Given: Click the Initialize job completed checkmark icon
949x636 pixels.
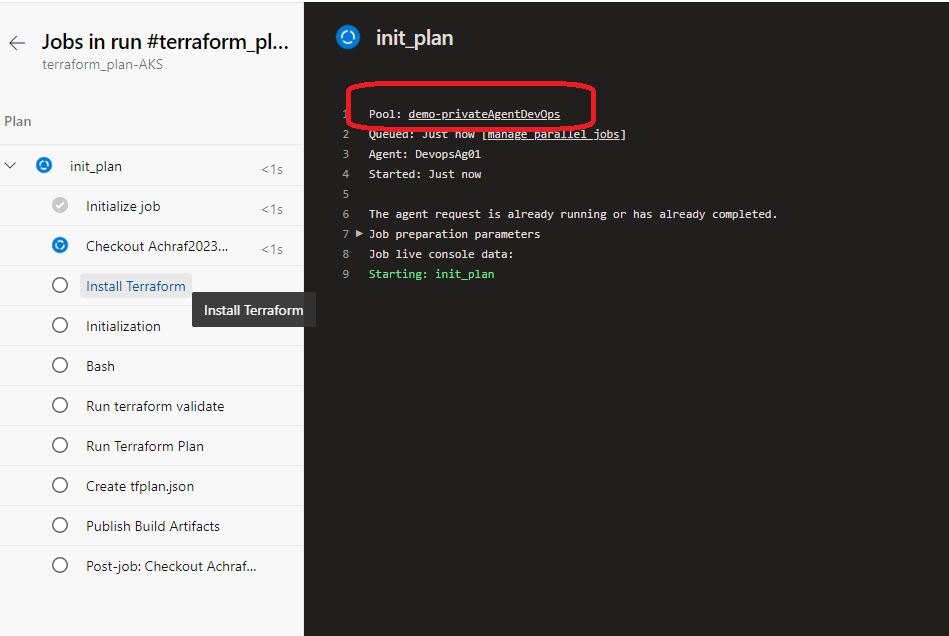Looking at the screenshot, I should pos(60,206).
